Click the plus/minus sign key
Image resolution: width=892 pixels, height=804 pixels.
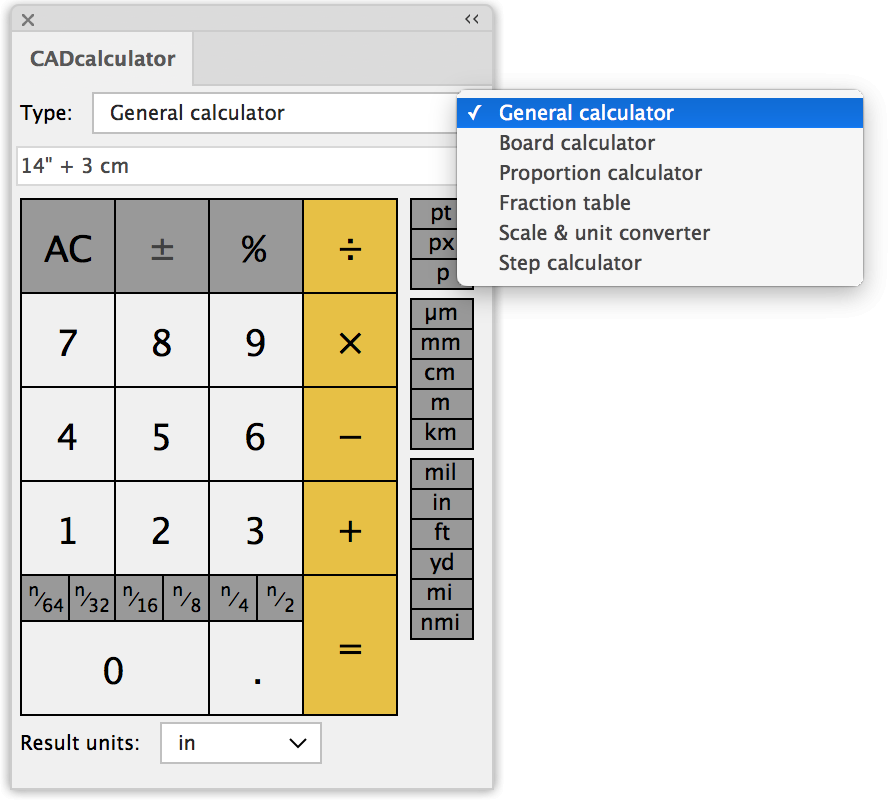pos(162,247)
